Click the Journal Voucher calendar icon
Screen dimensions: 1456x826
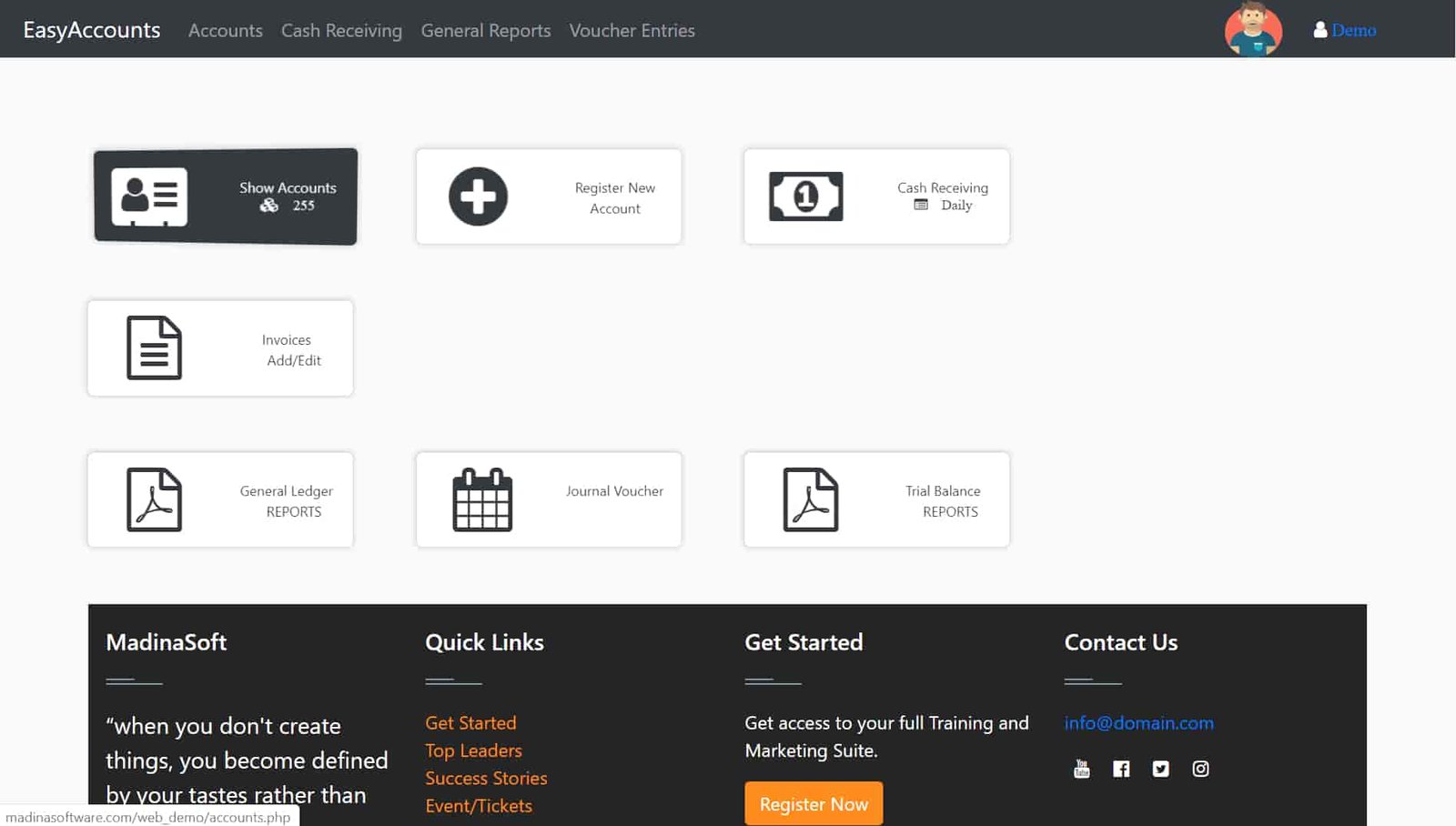pyautogui.click(x=482, y=499)
